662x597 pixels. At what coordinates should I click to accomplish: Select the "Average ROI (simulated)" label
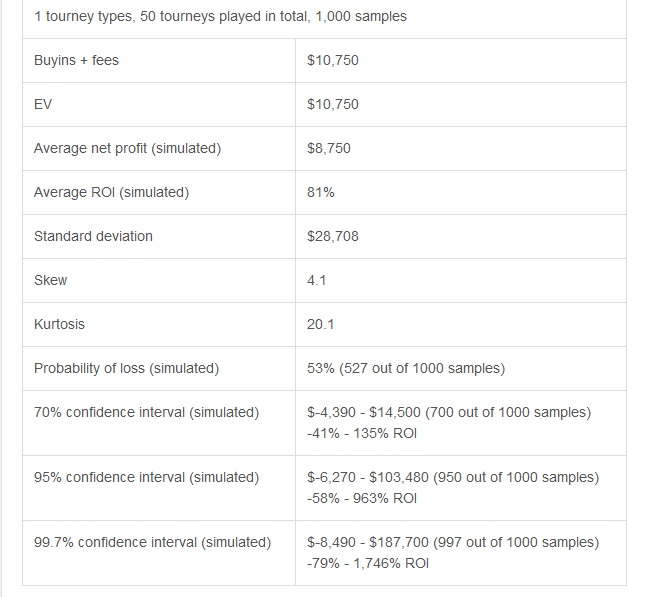click(111, 192)
